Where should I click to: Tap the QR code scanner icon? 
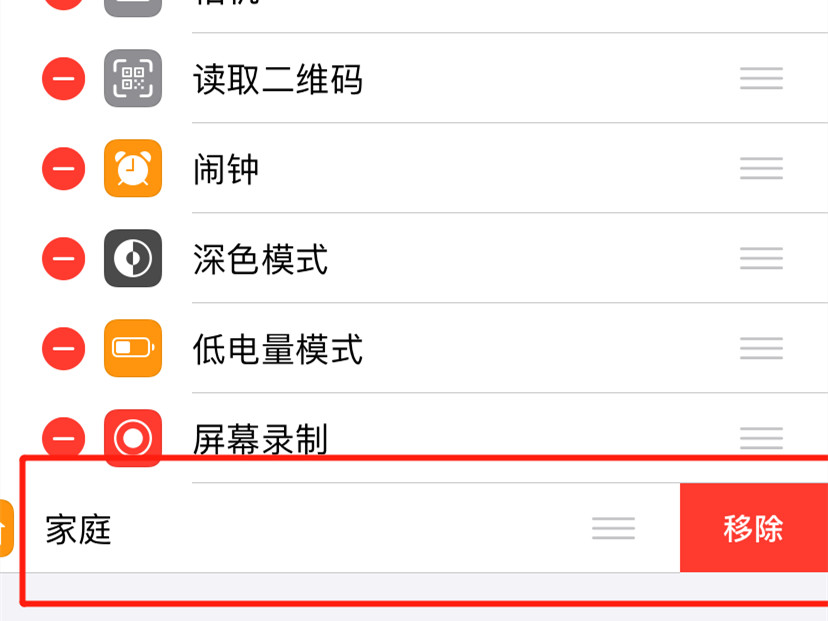pos(133,78)
